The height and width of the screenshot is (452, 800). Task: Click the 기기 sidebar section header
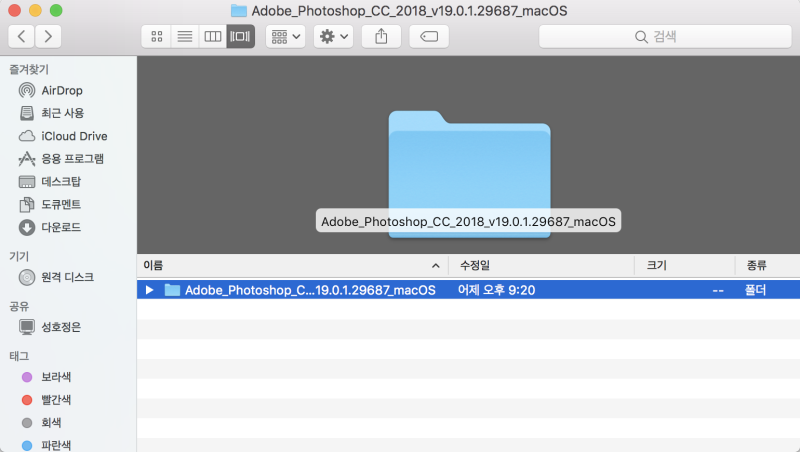19,256
